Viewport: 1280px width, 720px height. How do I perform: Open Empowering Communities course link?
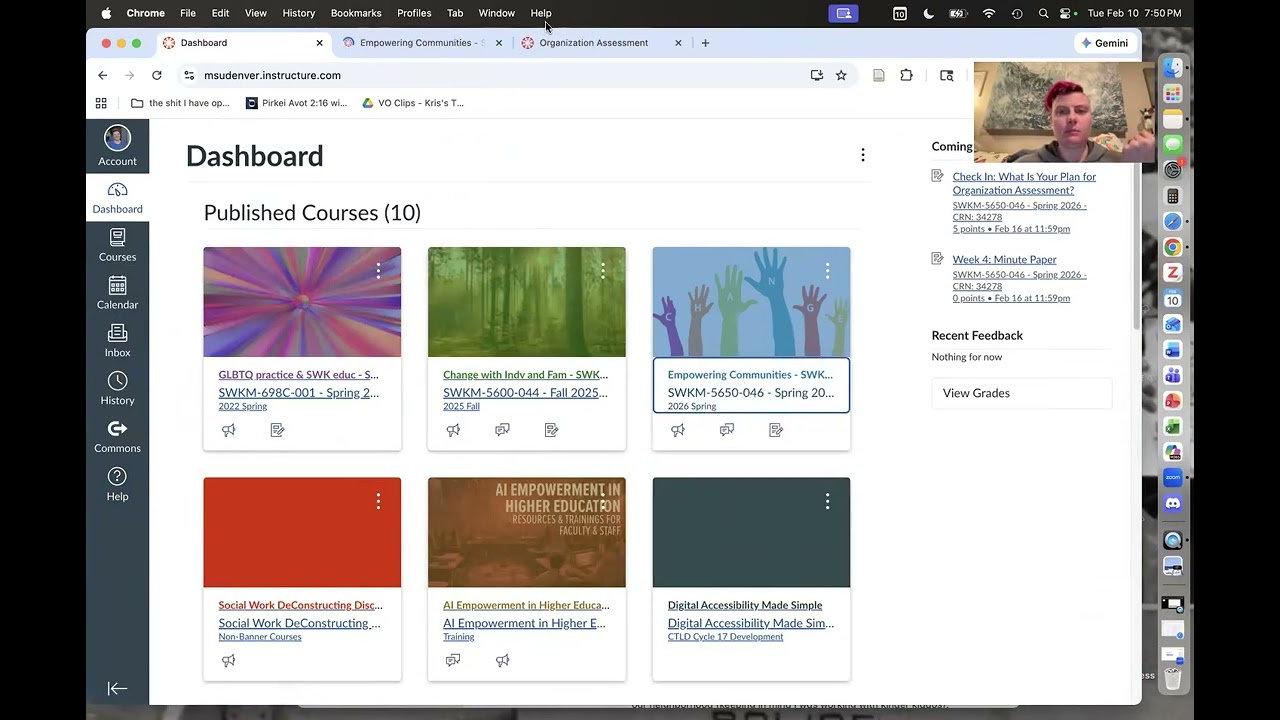click(750, 375)
